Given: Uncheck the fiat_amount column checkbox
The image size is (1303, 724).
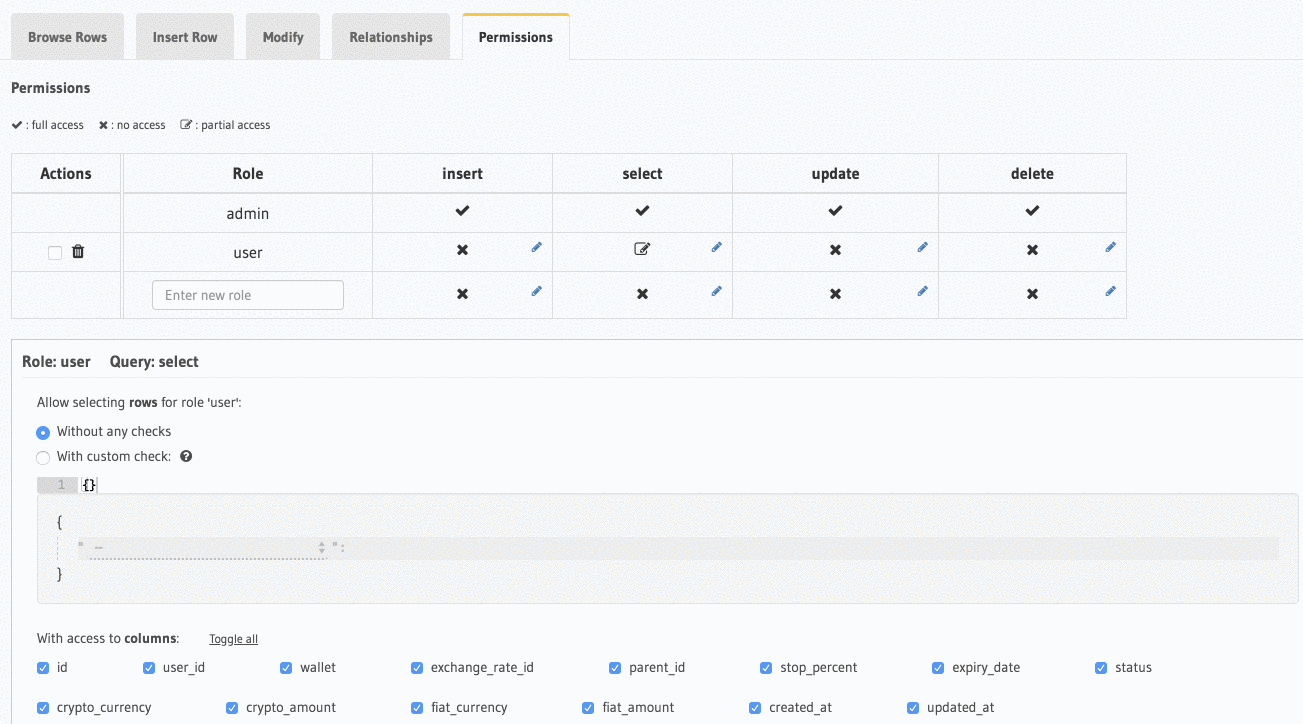Looking at the screenshot, I should pyautogui.click(x=589, y=708).
